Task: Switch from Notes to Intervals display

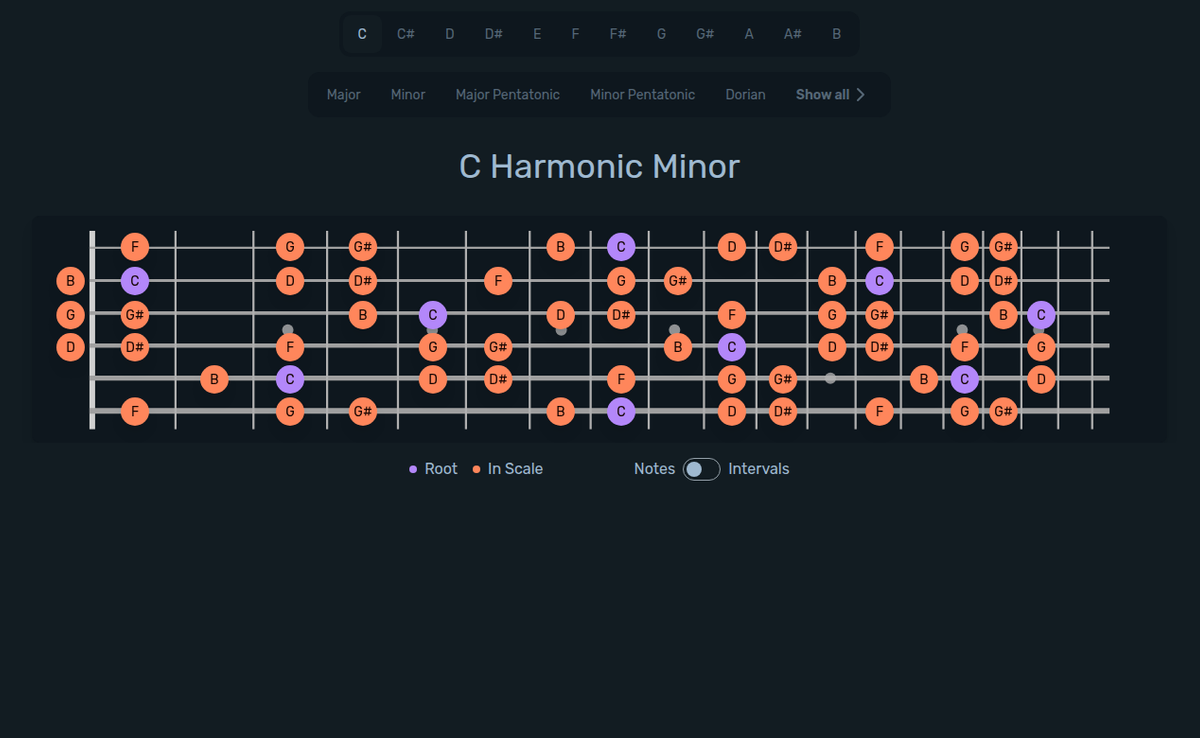Action: tap(700, 468)
